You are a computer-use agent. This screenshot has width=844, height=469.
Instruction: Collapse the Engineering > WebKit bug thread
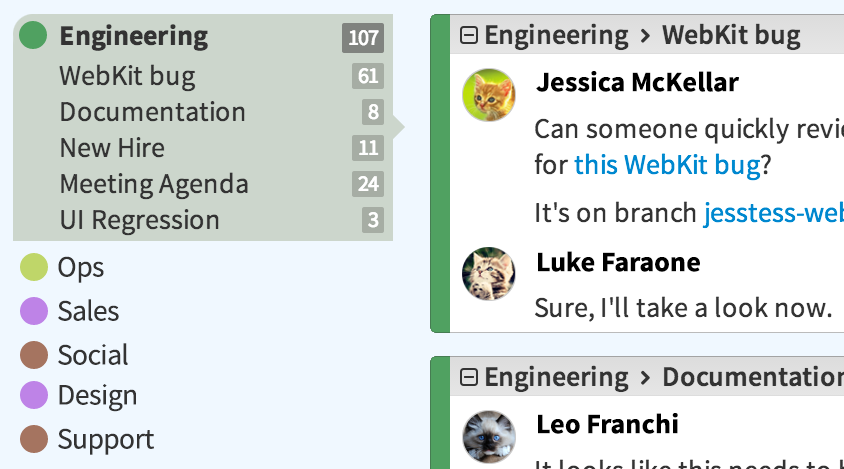coord(469,37)
